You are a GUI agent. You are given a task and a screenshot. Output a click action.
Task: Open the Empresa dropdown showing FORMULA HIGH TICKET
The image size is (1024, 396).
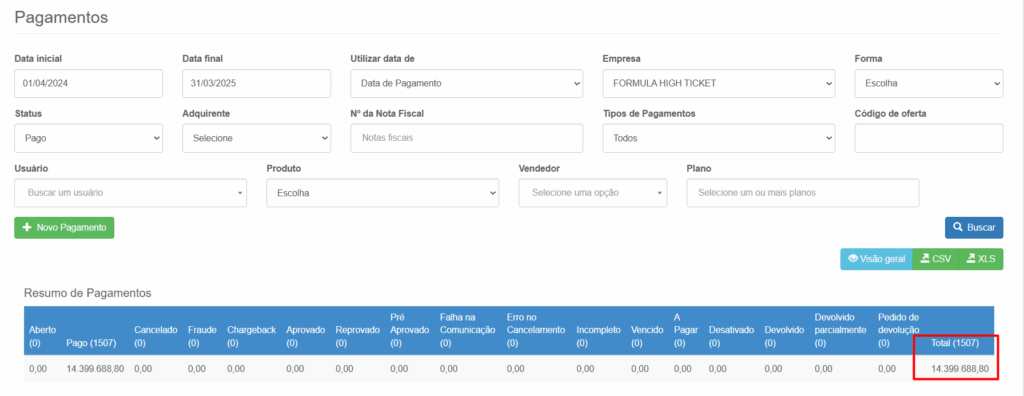[718, 84]
